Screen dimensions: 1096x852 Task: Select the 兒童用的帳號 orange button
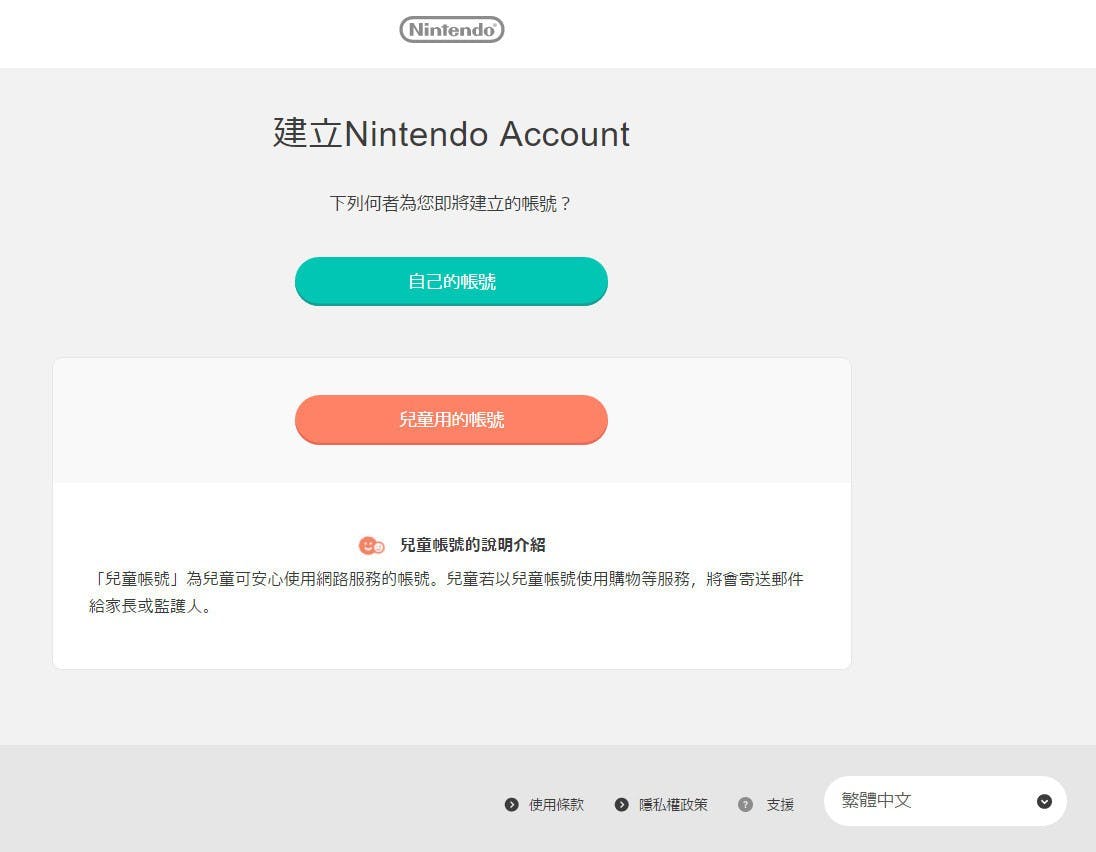click(452, 419)
